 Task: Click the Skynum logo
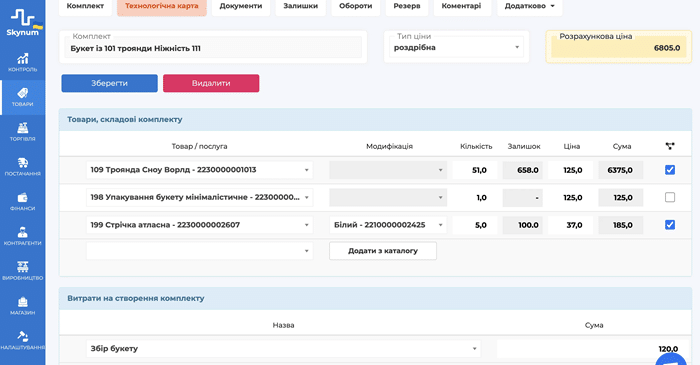click(23, 23)
